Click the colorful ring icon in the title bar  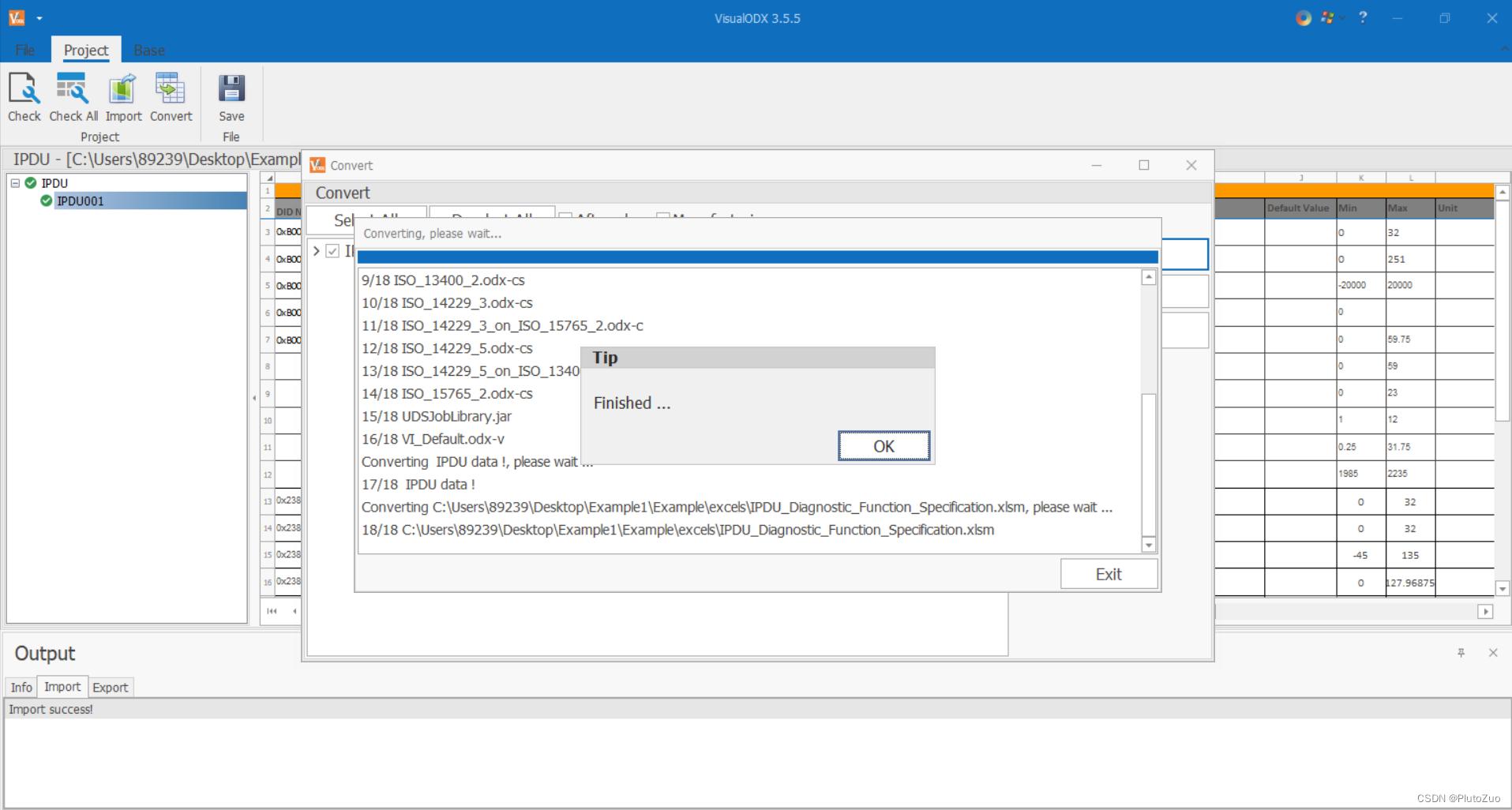pyautogui.click(x=1304, y=17)
